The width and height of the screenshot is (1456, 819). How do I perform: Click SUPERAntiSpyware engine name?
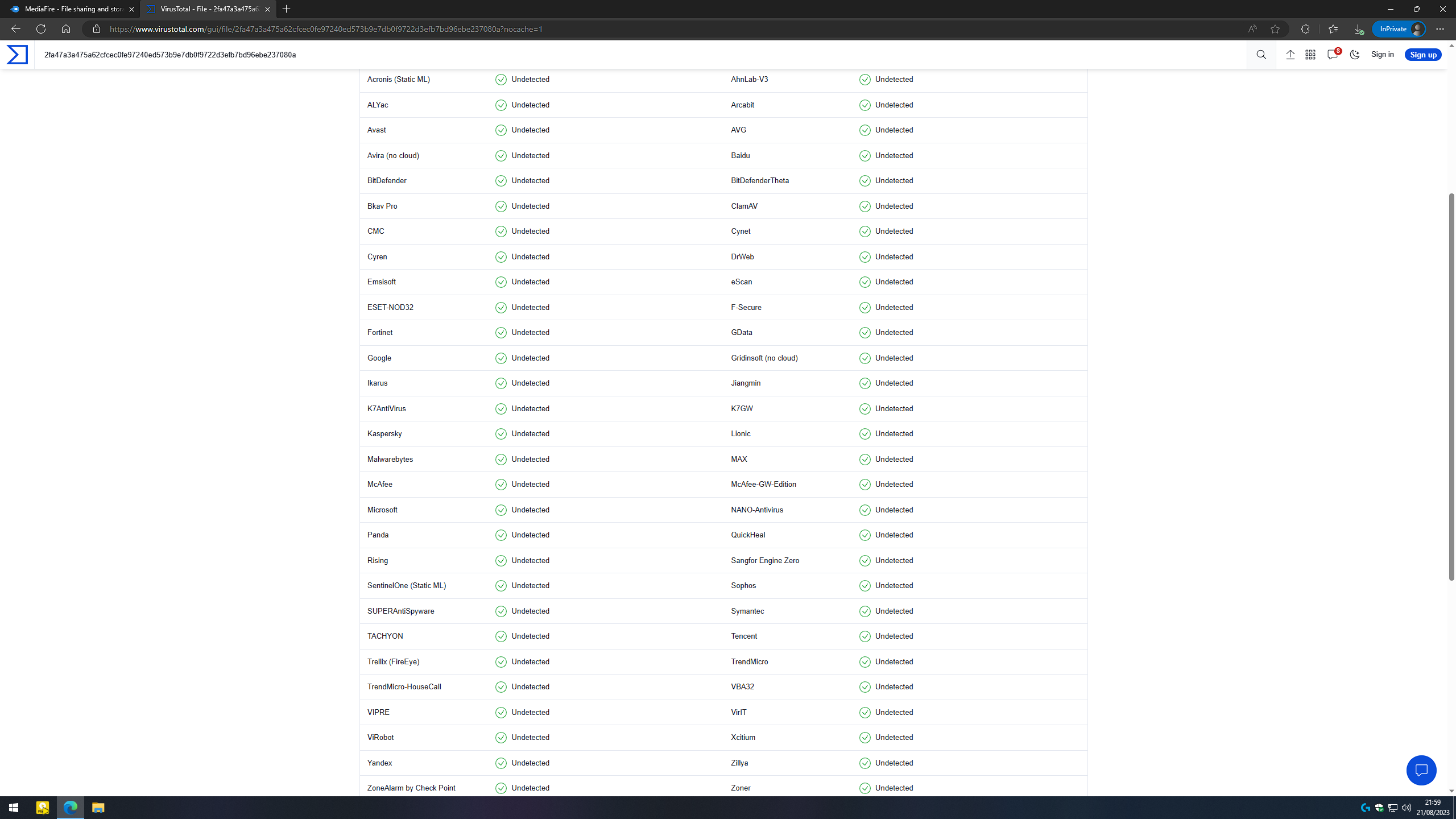[x=401, y=611]
